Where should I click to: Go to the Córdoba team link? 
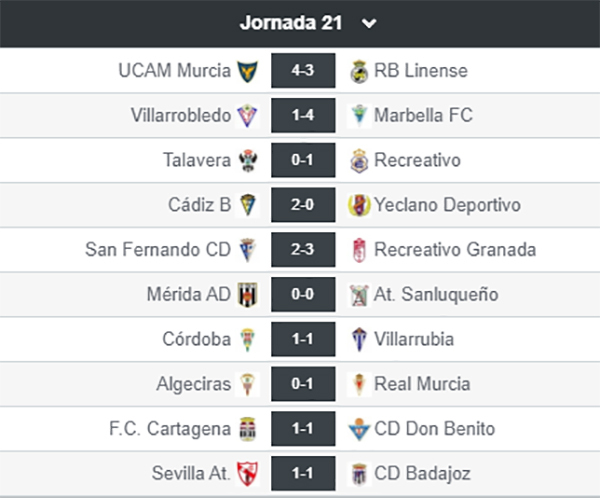[x=197, y=339]
